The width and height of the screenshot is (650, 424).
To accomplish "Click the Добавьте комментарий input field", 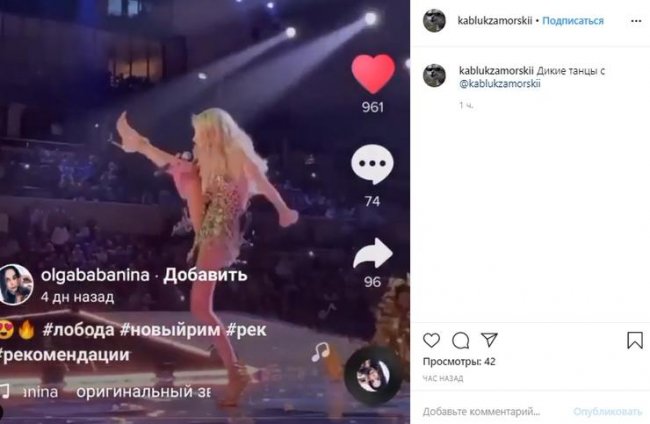I will coord(481,412).
